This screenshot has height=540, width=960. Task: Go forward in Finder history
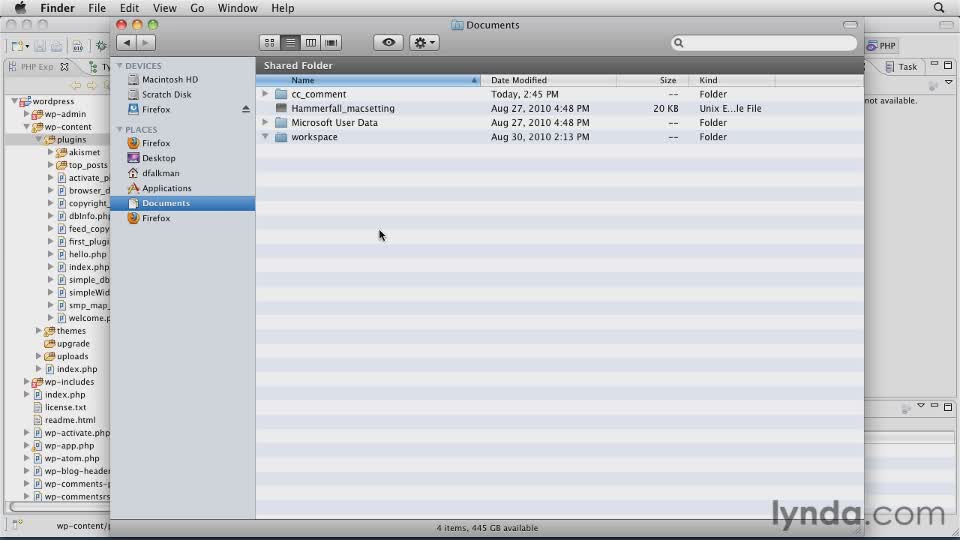[x=146, y=43]
